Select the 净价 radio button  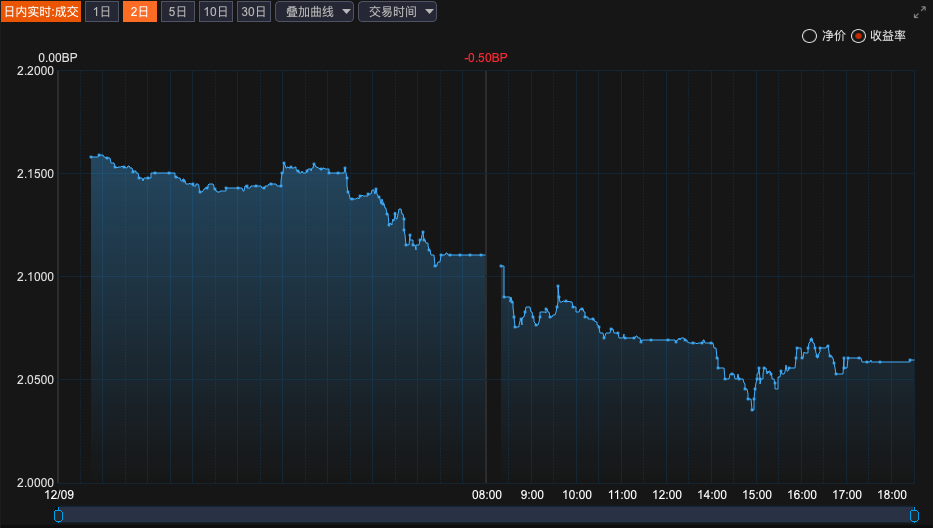[x=809, y=36]
